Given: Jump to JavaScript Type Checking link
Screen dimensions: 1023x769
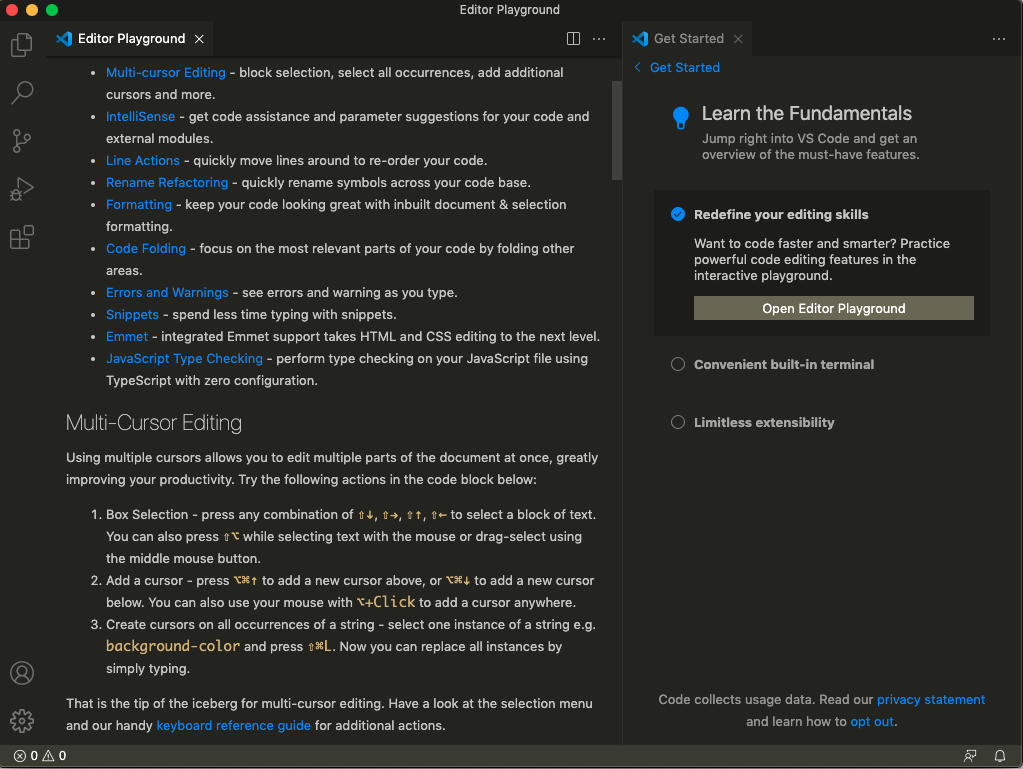Looking at the screenshot, I should pos(184,358).
